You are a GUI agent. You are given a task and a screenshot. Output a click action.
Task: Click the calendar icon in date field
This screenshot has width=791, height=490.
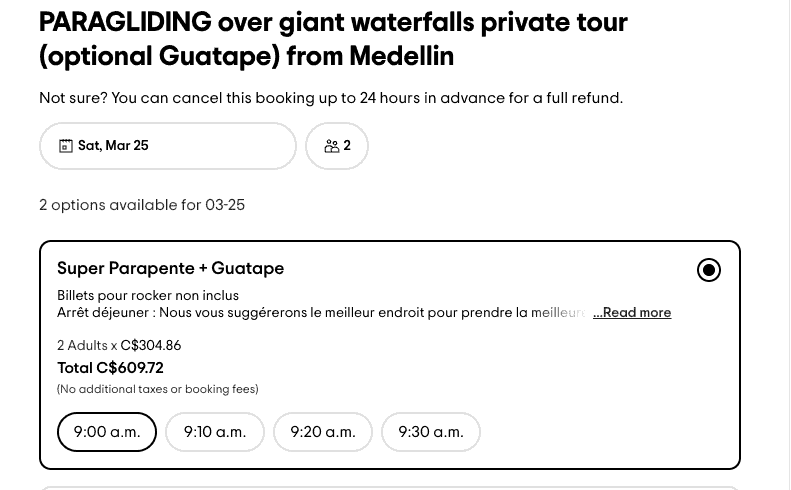pos(66,146)
